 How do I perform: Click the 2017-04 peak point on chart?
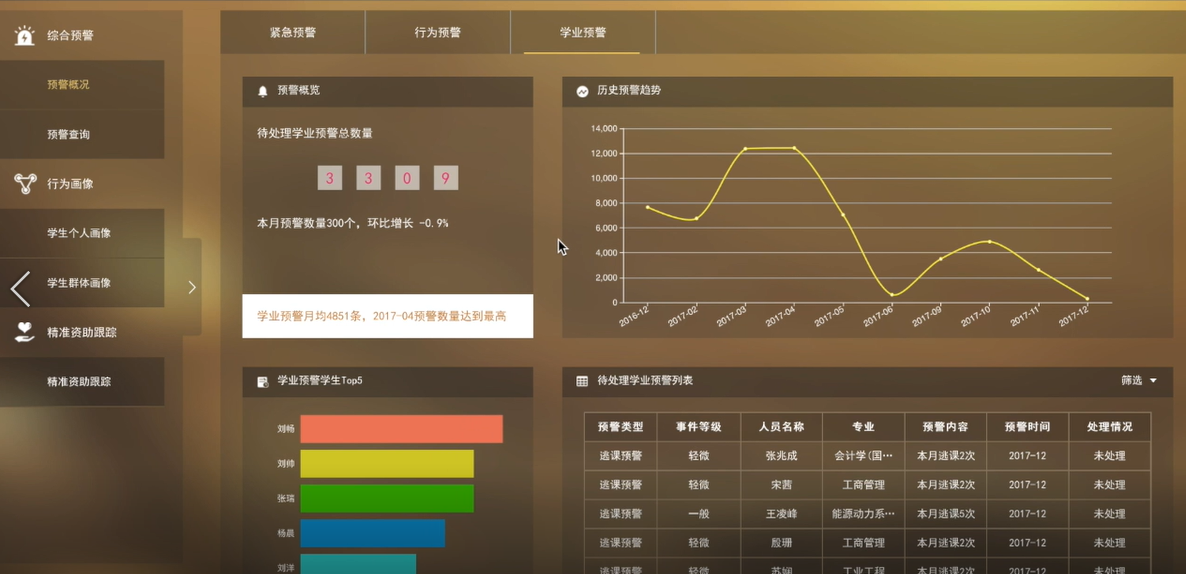tap(795, 148)
